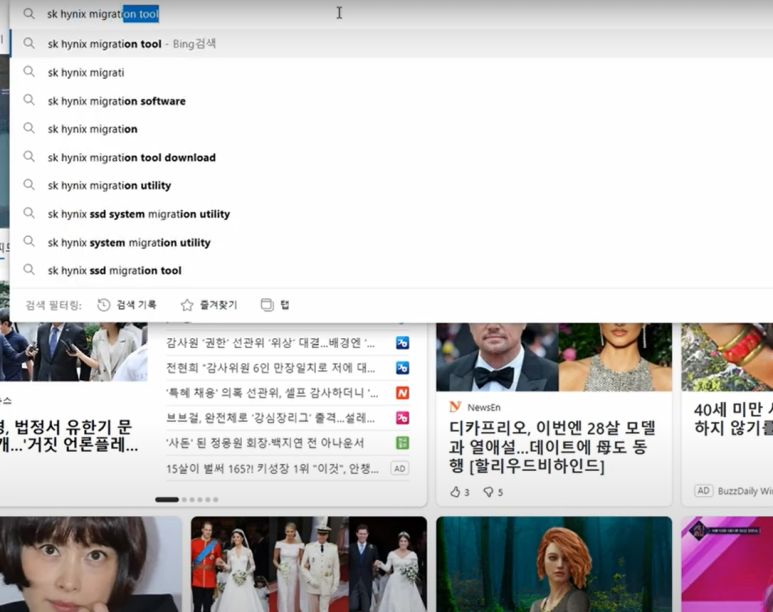Click the tab icon in filter row
Image resolution: width=773 pixels, height=612 pixels.
click(x=267, y=305)
